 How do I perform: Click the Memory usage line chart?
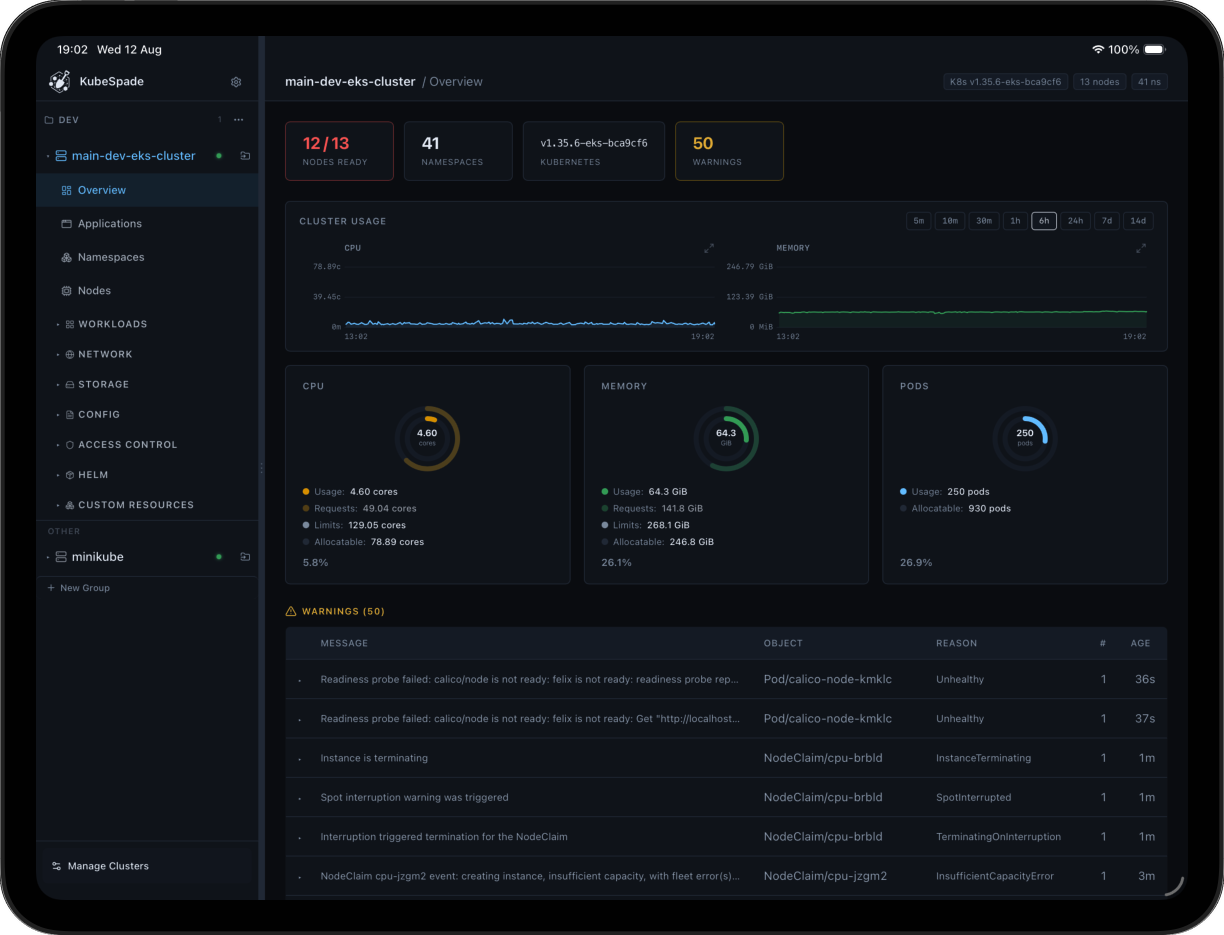pyautogui.click(x=963, y=297)
